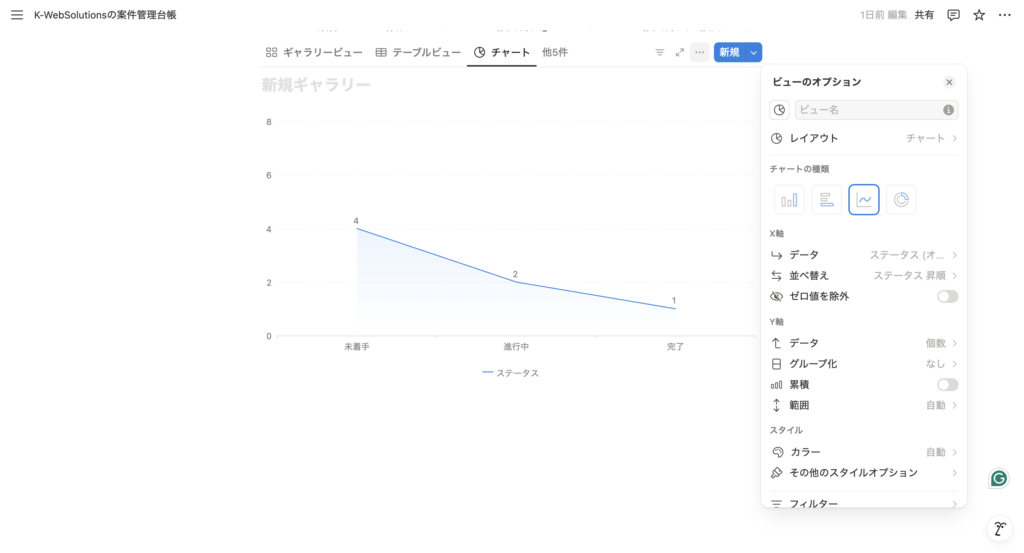Open the comments icon in top bar
The image size is (1024, 553).
[x=953, y=15]
